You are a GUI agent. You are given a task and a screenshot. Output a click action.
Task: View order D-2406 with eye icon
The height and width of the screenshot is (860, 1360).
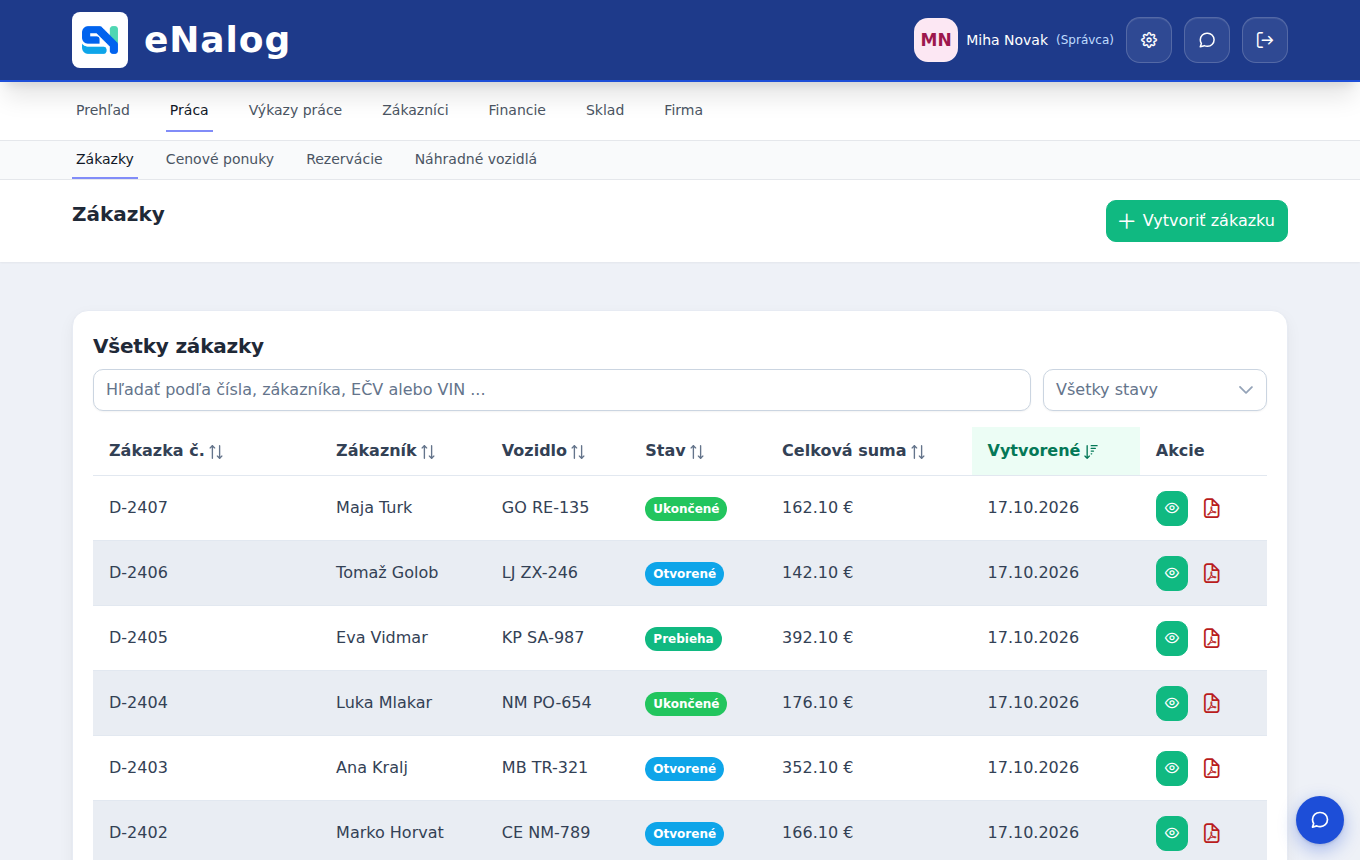pos(1172,573)
